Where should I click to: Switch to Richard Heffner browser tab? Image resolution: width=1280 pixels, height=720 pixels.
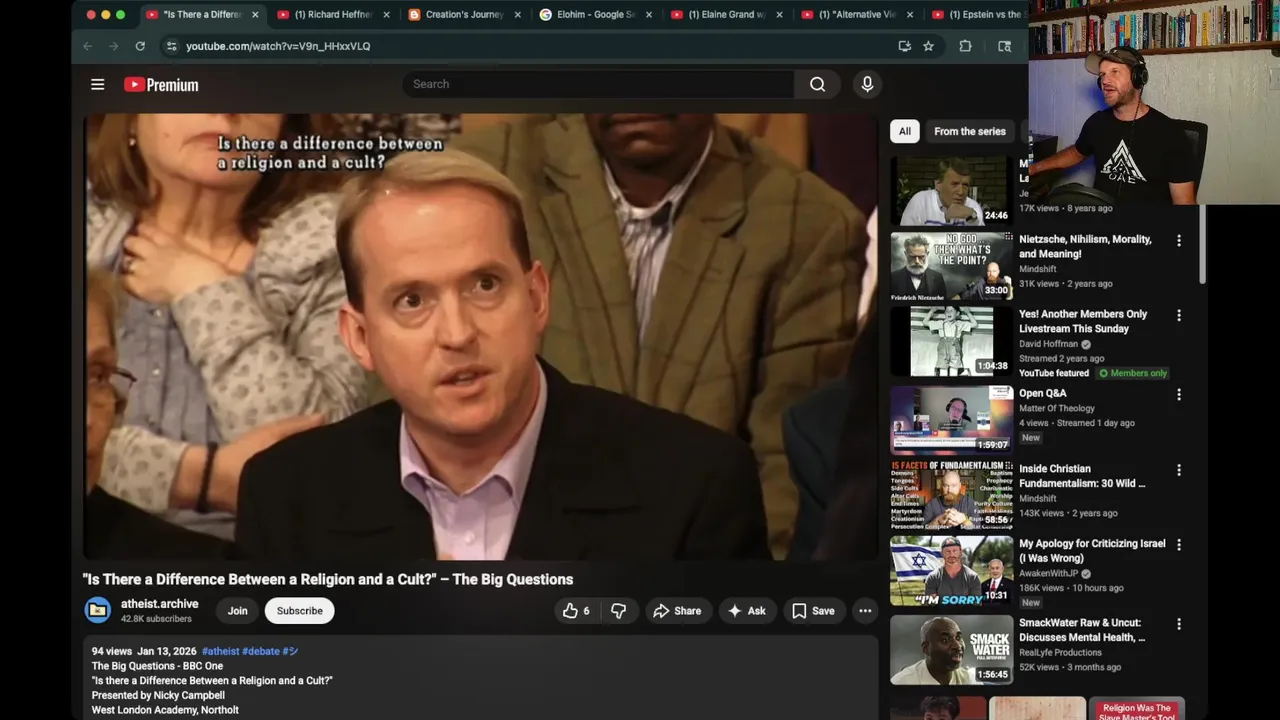pos(334,15)
